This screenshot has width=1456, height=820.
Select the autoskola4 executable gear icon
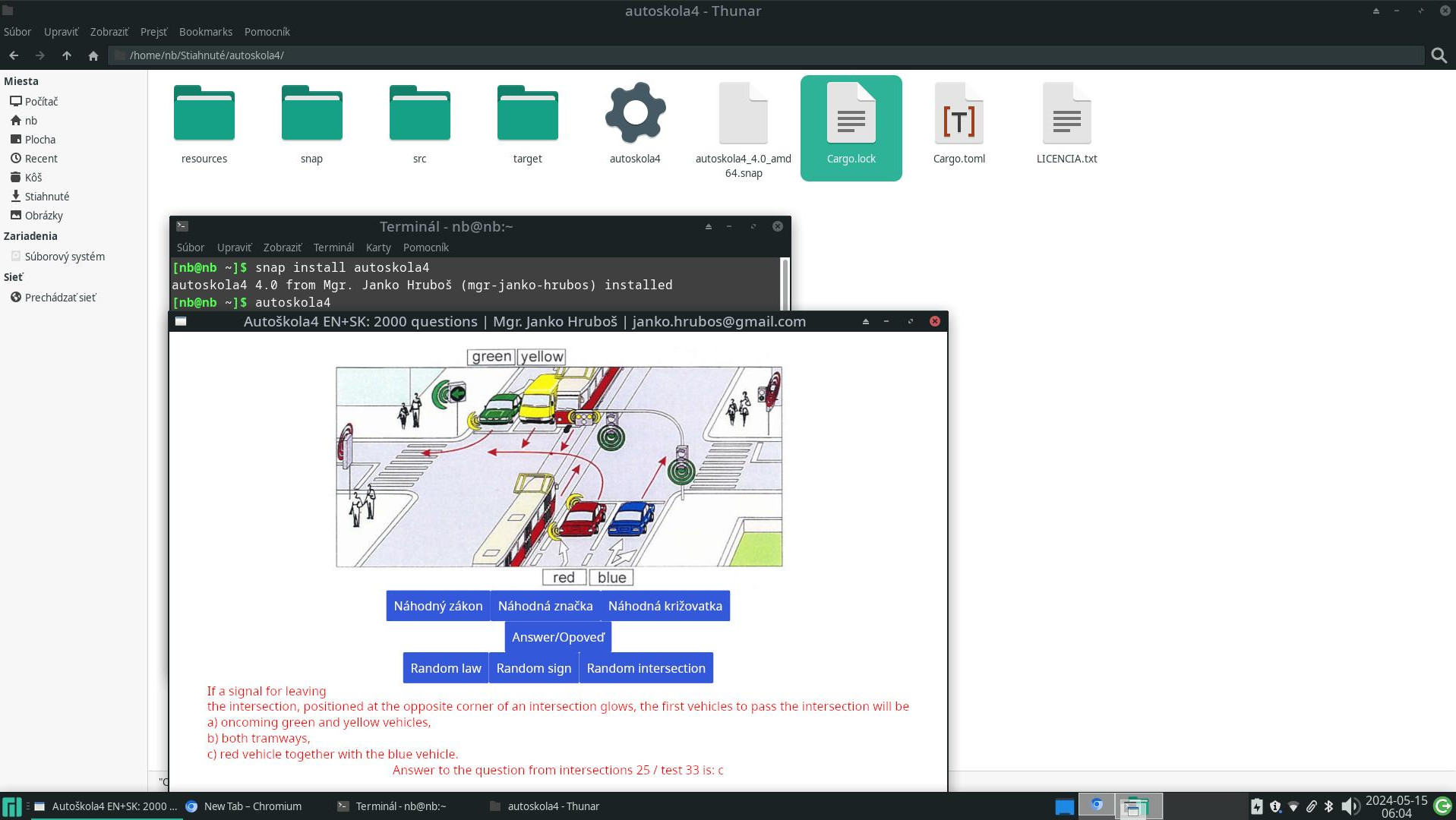[635, 114]
